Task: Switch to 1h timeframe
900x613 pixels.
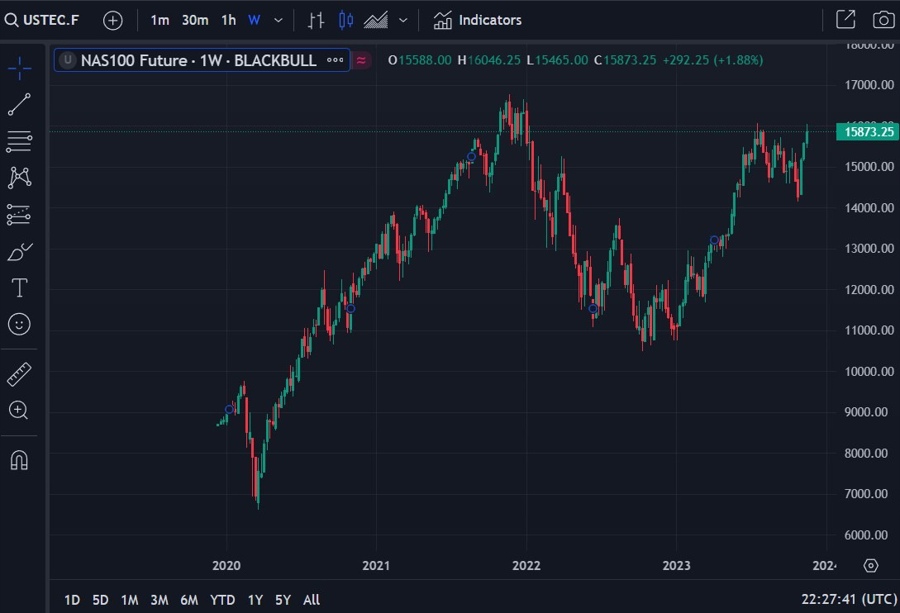Action: click(228, 20)
